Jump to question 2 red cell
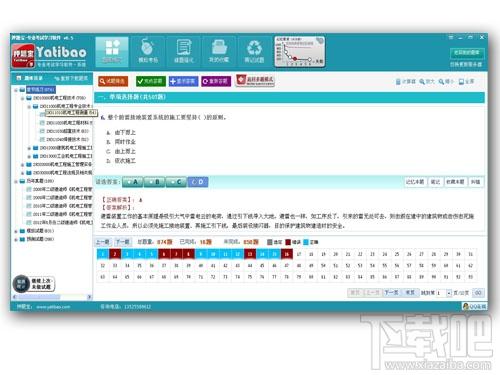The height and width of the screenshot is (375, 500). pos(115,254)
